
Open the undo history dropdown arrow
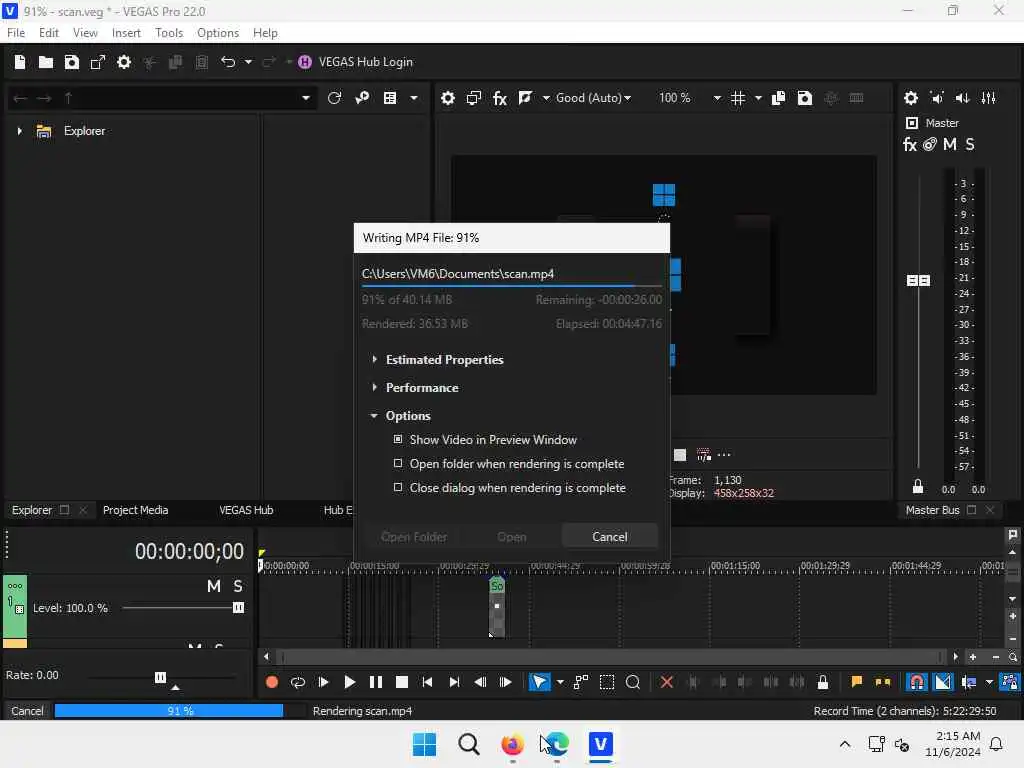point(248,62)
